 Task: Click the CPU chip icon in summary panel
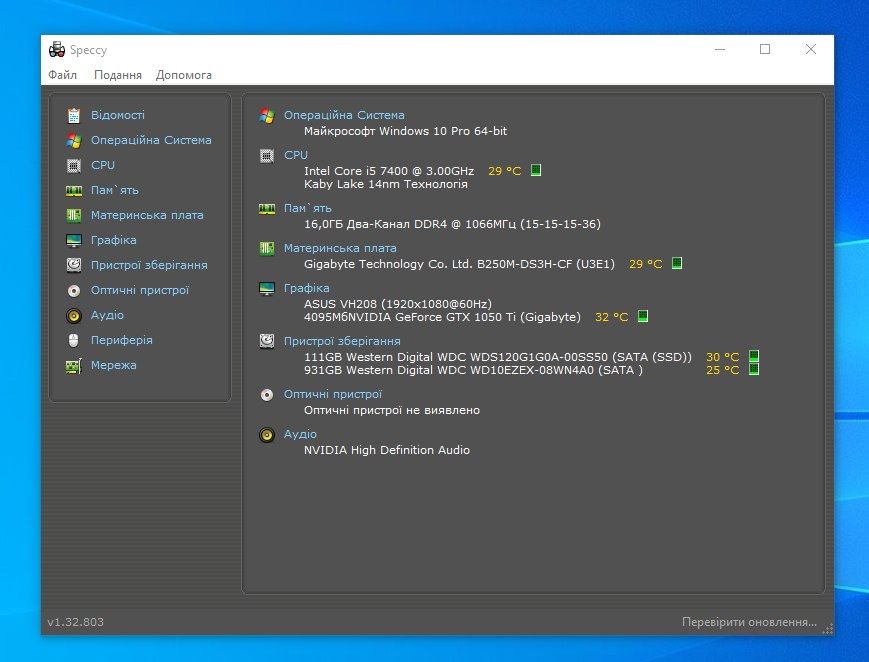click(267, 156)
